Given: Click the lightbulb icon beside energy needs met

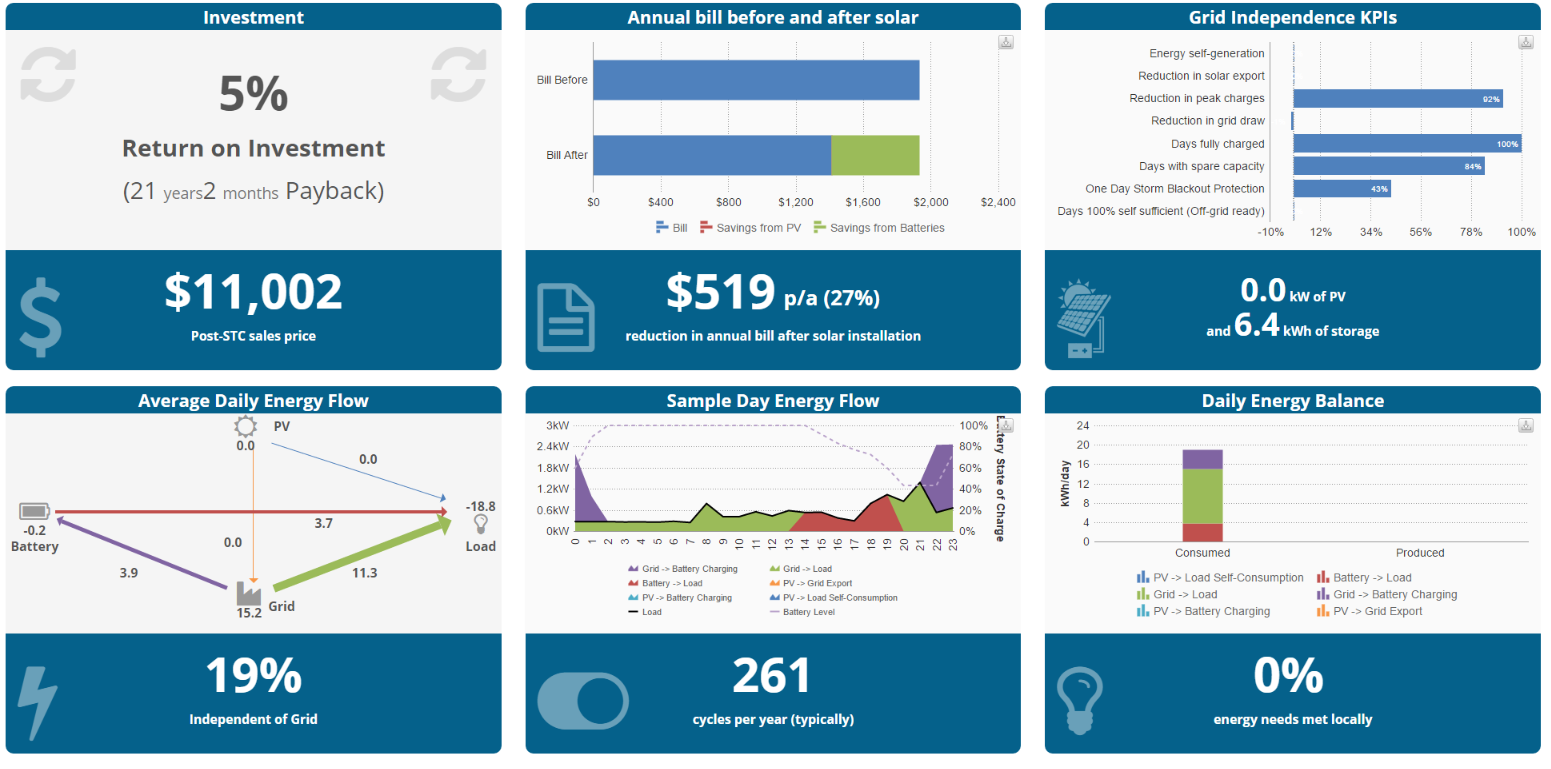Looking at the screenshot, I should (x=1080, y=700).
